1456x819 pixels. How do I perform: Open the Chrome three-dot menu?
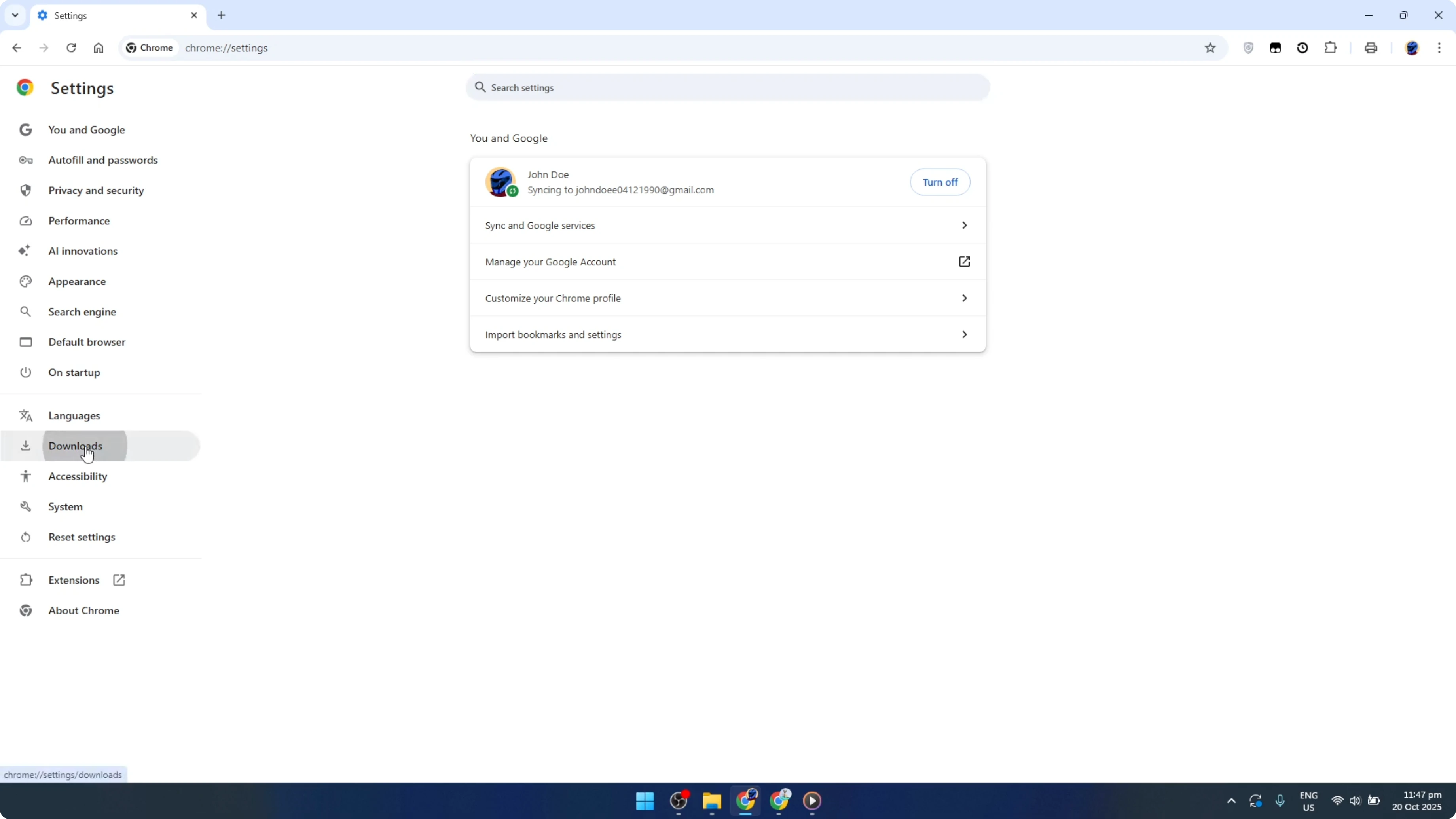tap(1439, 48)
